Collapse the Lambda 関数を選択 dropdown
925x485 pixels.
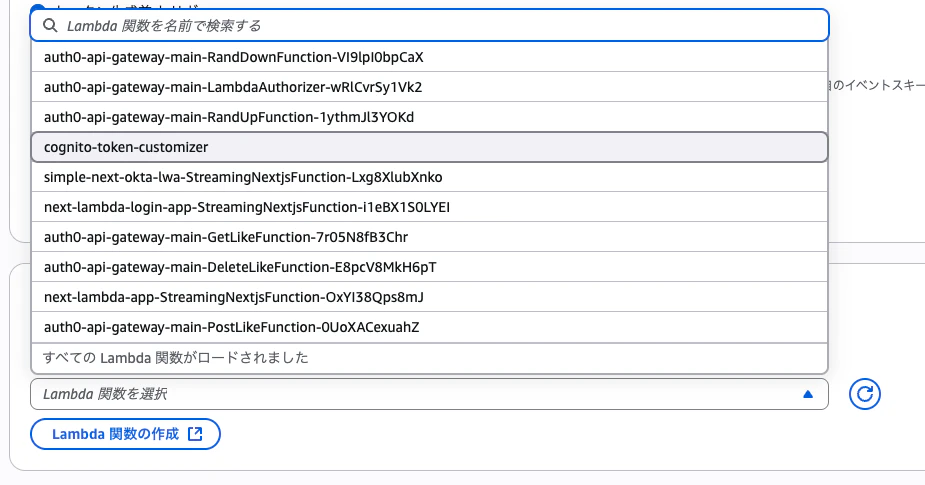pos(429,394)
